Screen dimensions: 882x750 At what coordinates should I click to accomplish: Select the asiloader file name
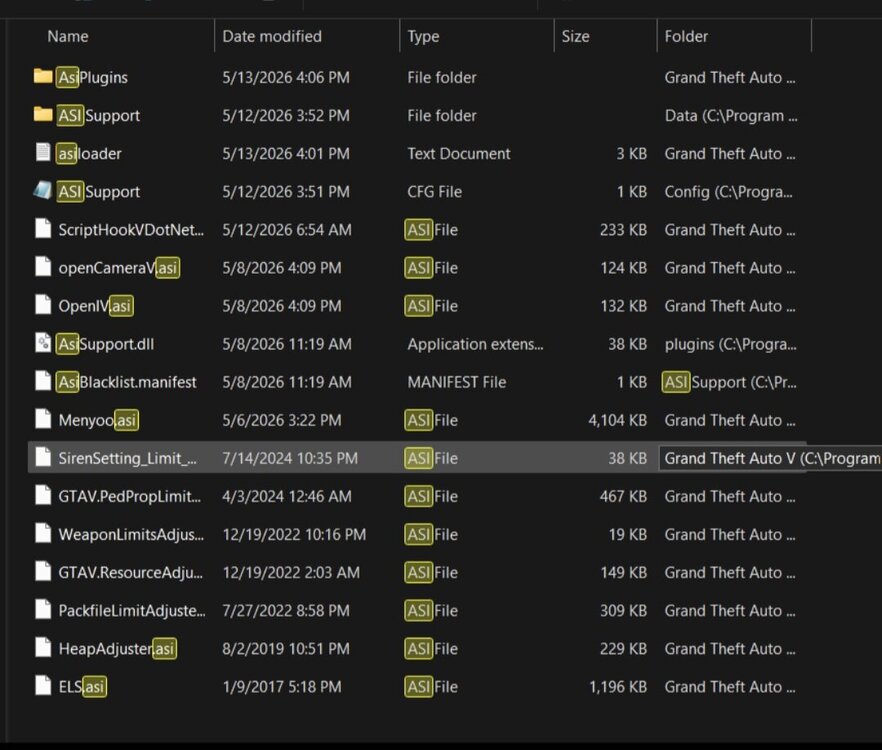[x=89, y=154]
